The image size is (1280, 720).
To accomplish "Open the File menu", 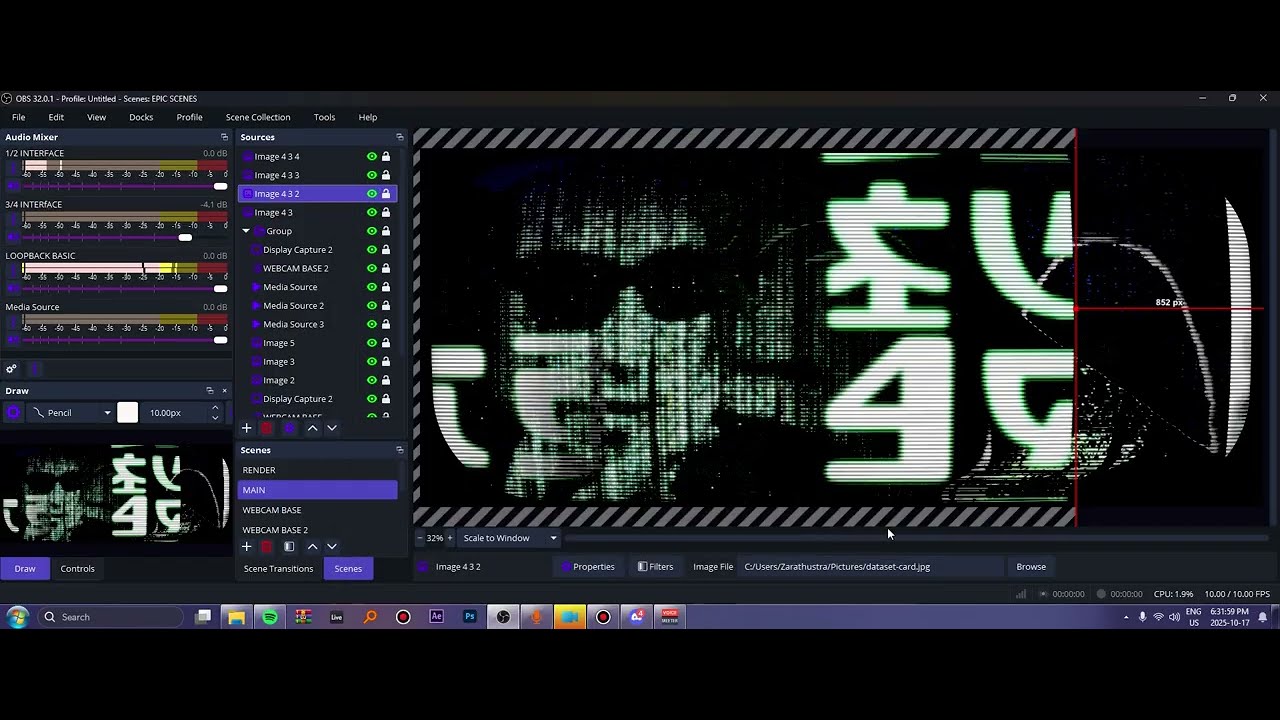I will (x=18, y=117).
